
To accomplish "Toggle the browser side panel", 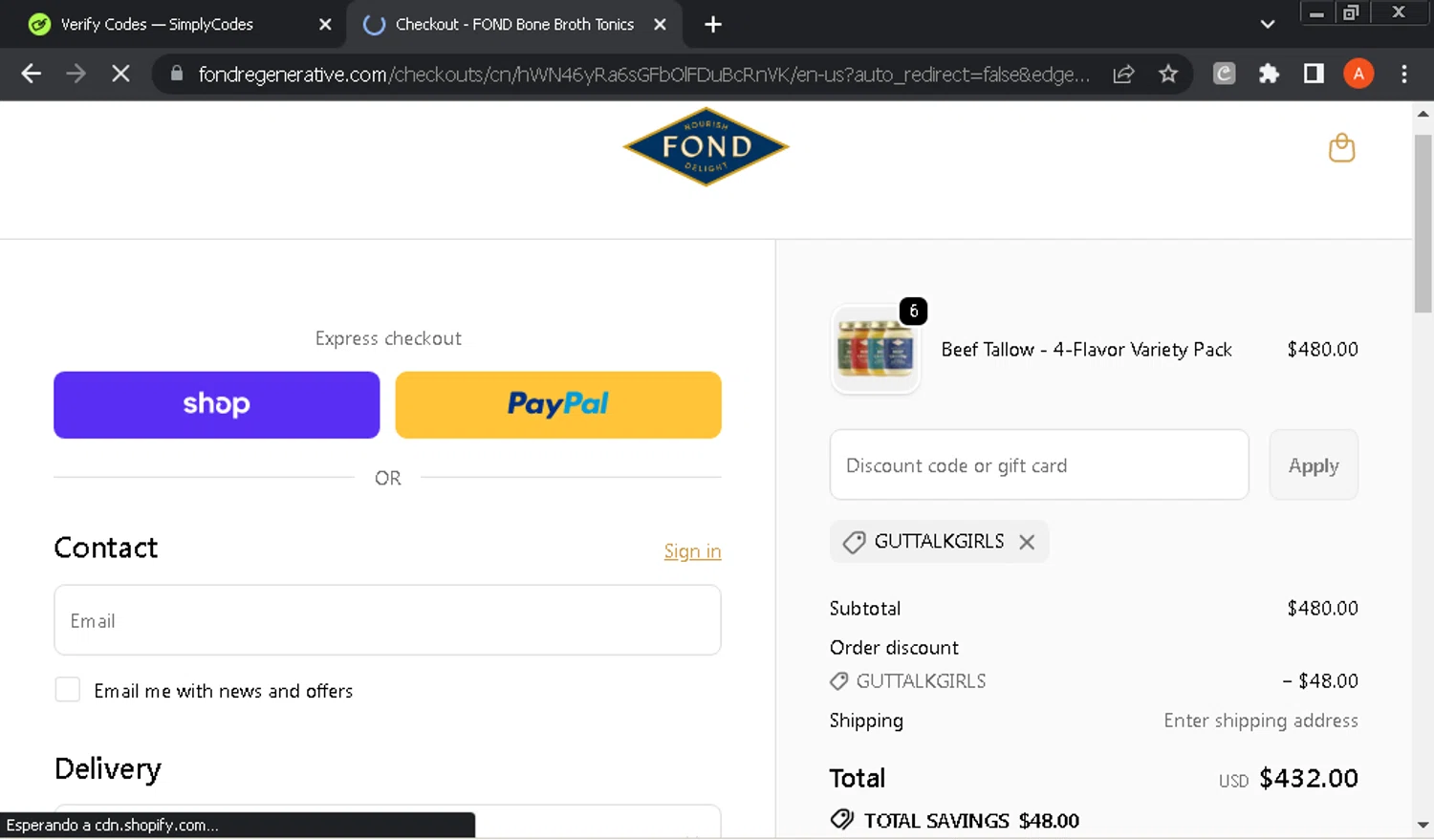I will tap(1314, 74).
